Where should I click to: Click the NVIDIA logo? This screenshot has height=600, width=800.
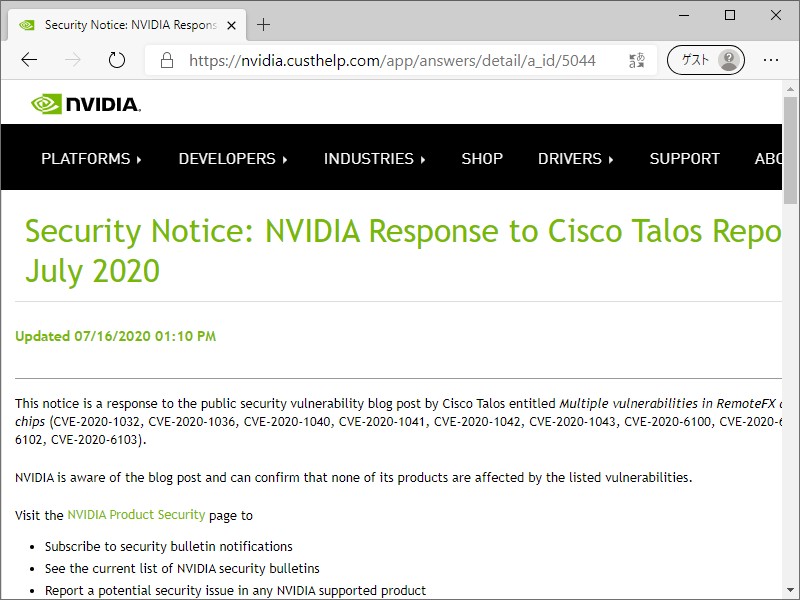(86, 103)
